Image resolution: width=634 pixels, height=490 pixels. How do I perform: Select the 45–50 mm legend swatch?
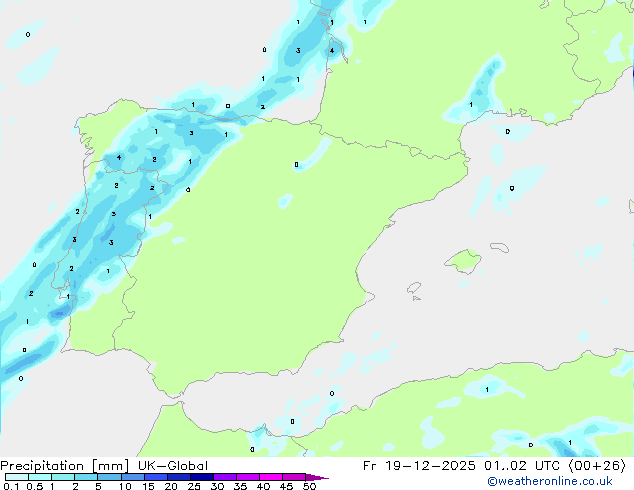pyautogui.click(x=294, y=477)
